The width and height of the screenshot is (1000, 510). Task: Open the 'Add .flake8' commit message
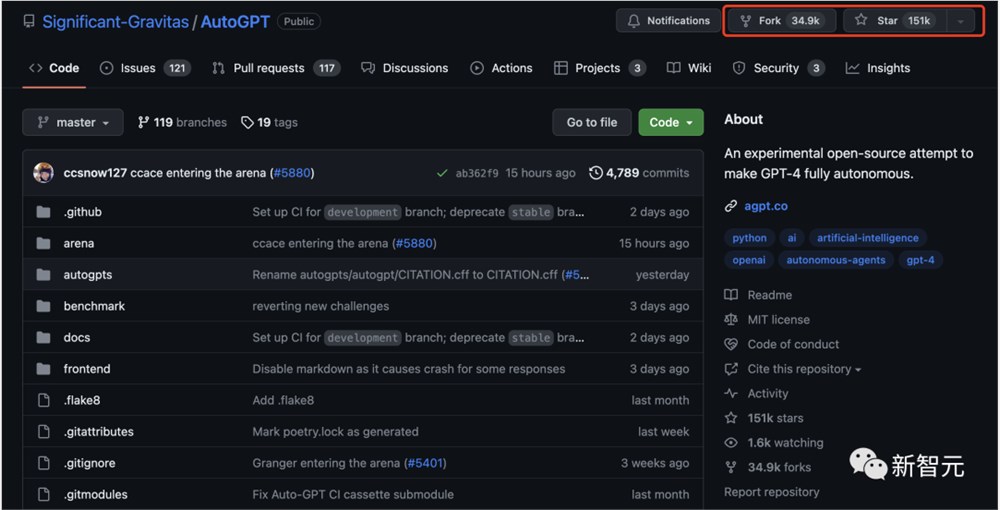pos(283,400)
